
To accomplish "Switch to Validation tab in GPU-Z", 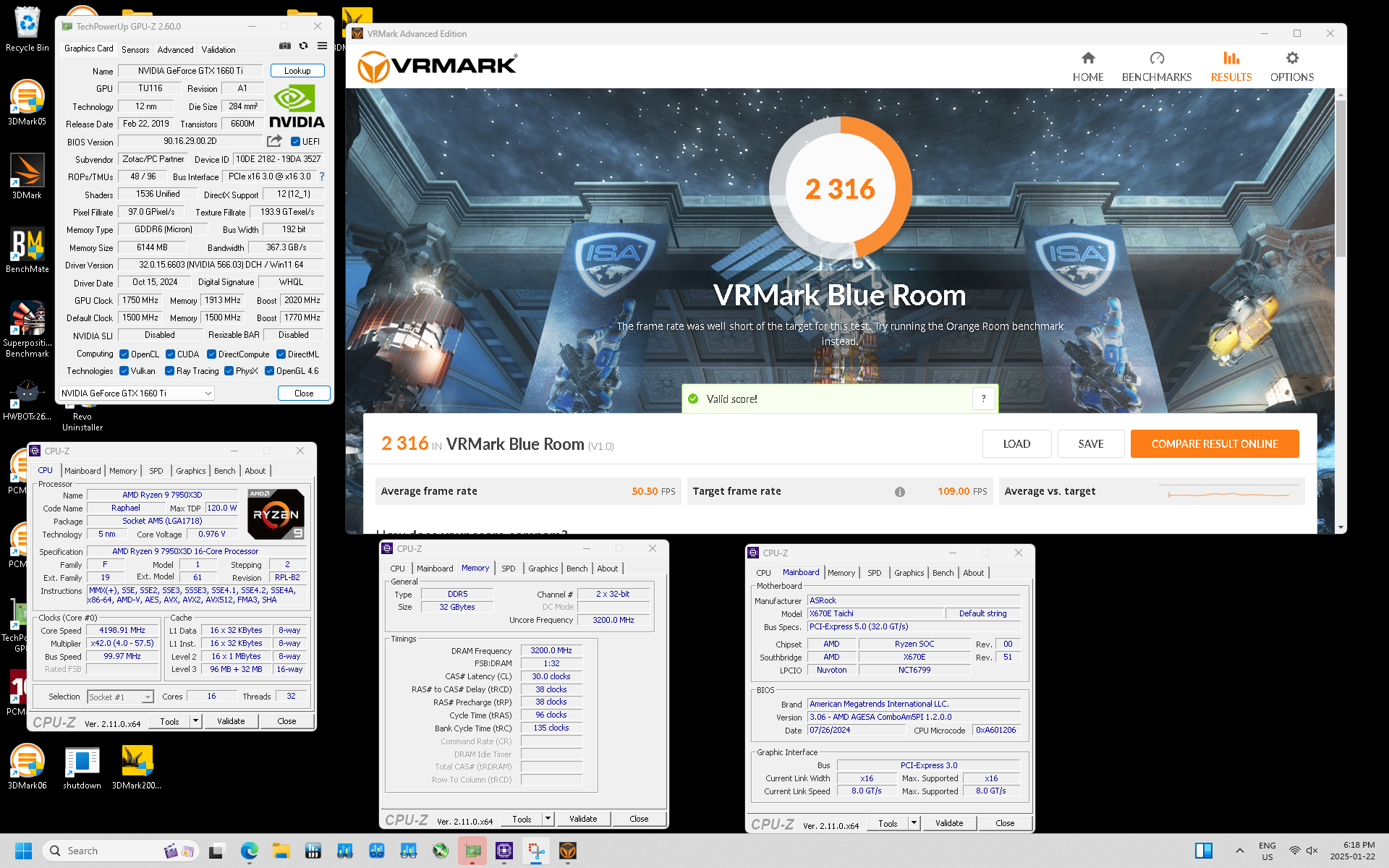I will click(x=218, y=50).
